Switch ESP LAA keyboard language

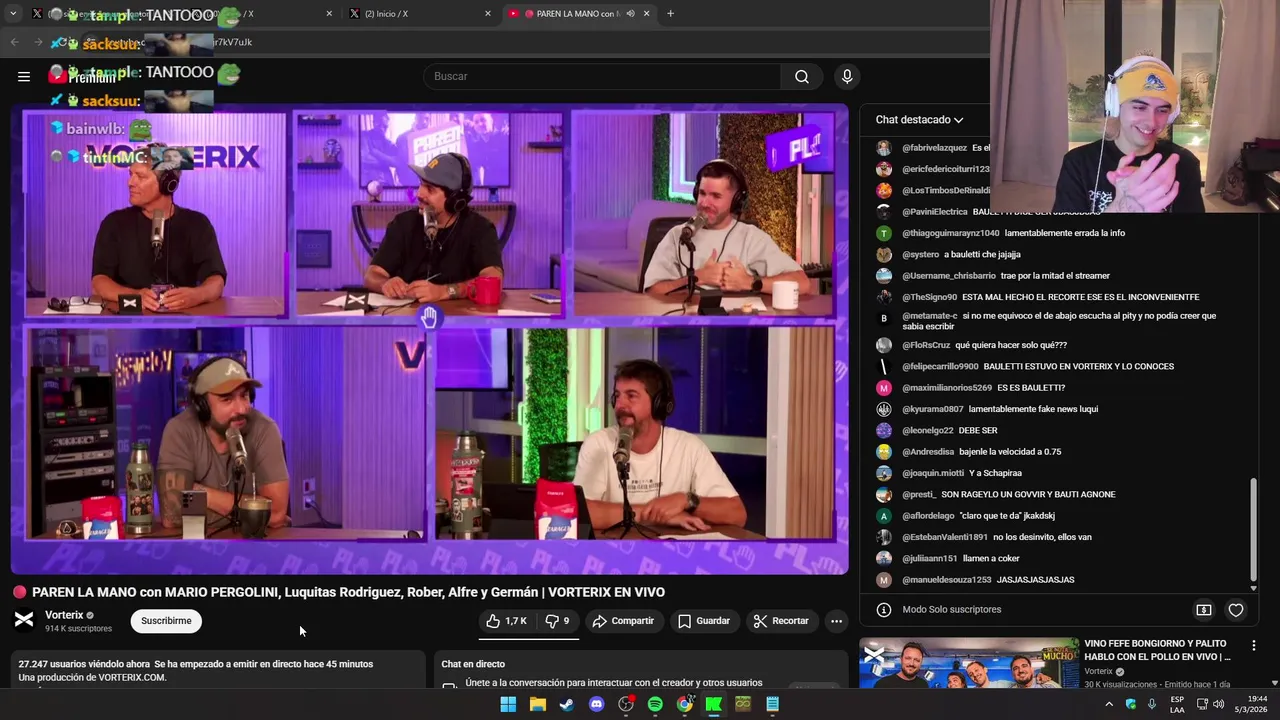[x=1177, y=704]
